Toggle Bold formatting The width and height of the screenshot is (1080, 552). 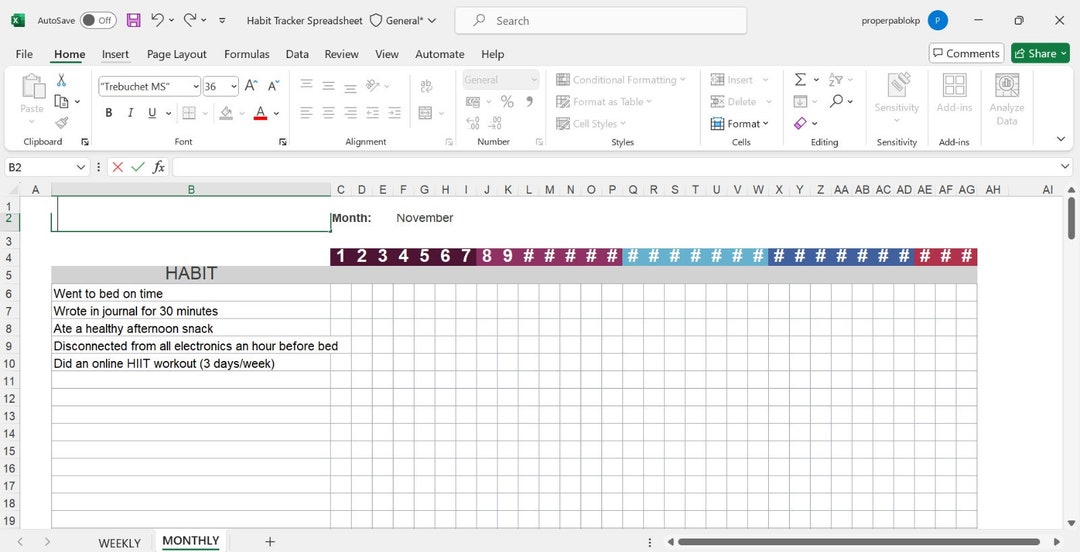[x=109, y=112]
